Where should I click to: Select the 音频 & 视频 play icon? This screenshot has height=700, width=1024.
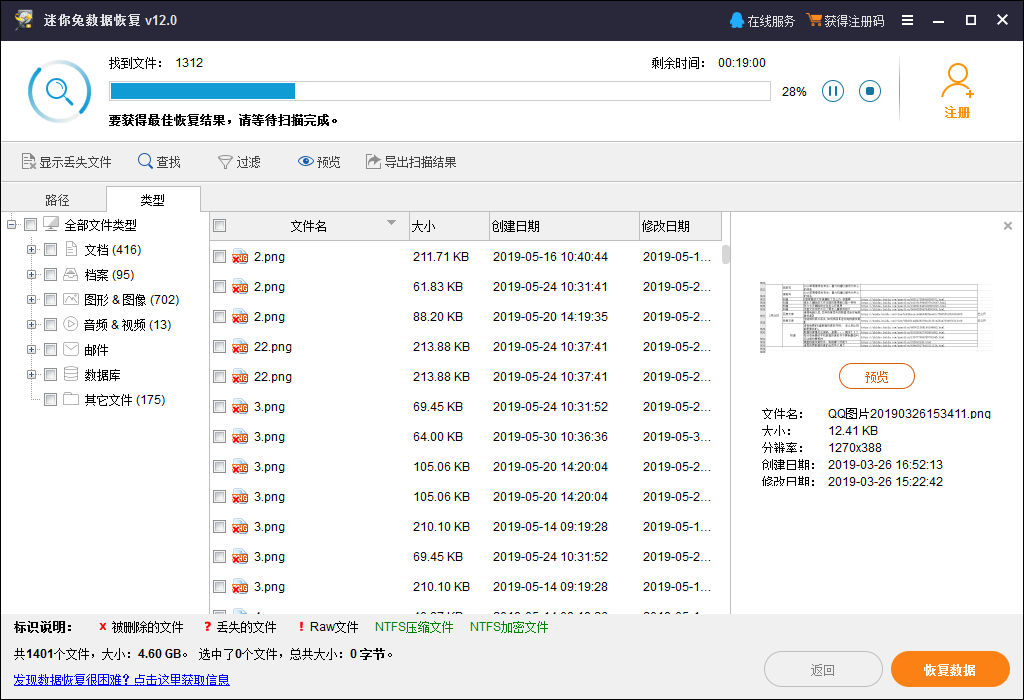[71, 324]
